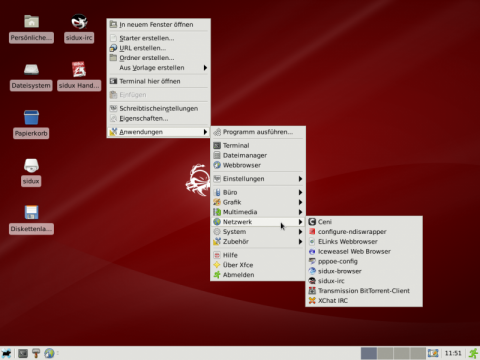Viewport: 480px width, 360px height.
Task: Choose sidux-irc in Netzwerk submenu
Action: (x=364, y=281)
